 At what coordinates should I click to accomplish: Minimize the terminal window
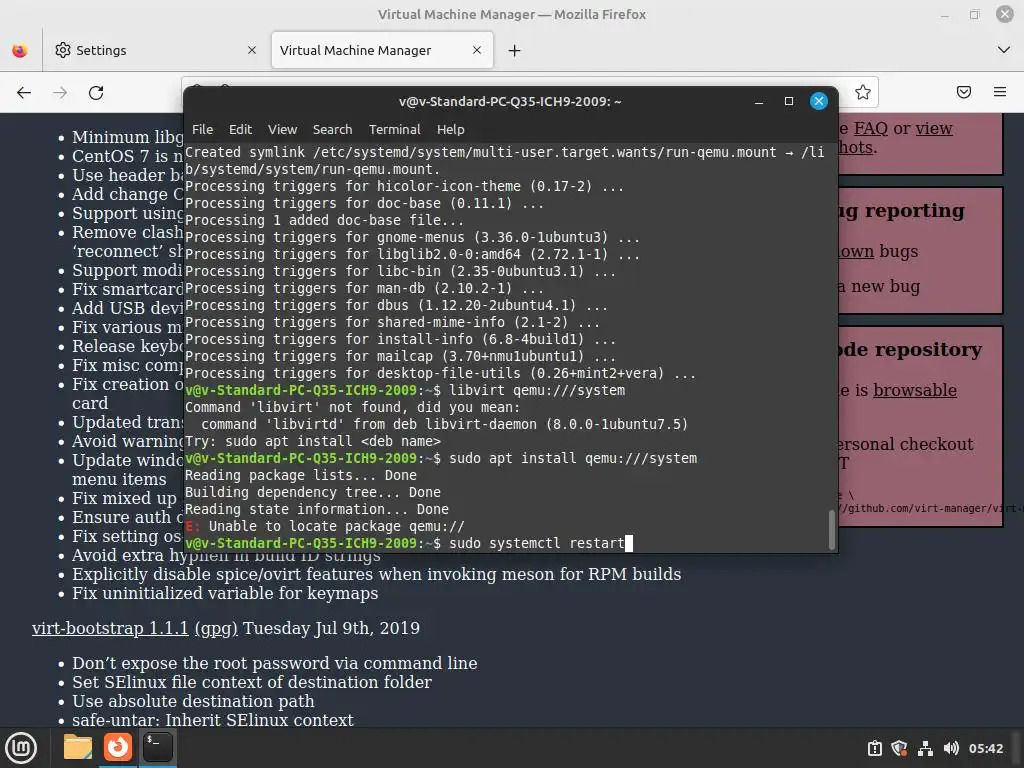[x=759, y=101]
